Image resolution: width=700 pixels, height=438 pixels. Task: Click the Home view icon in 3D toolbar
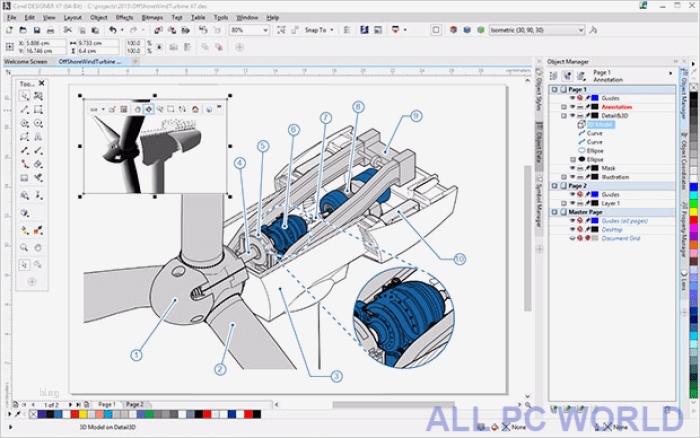pos(195,109)
